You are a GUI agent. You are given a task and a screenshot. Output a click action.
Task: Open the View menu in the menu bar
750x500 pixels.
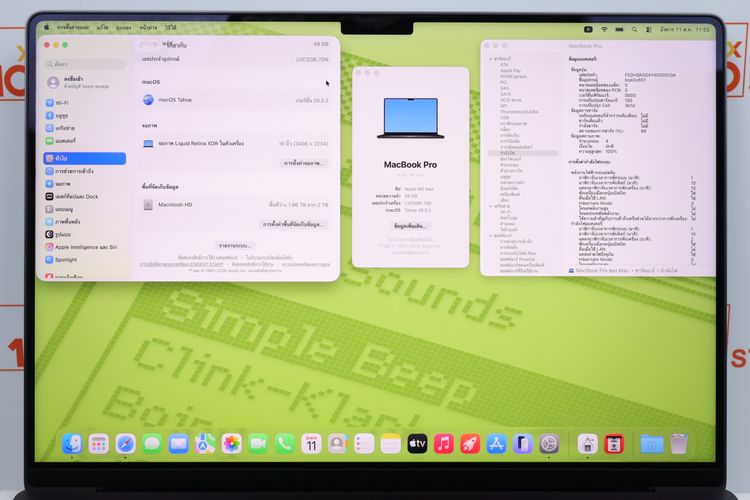123,28
